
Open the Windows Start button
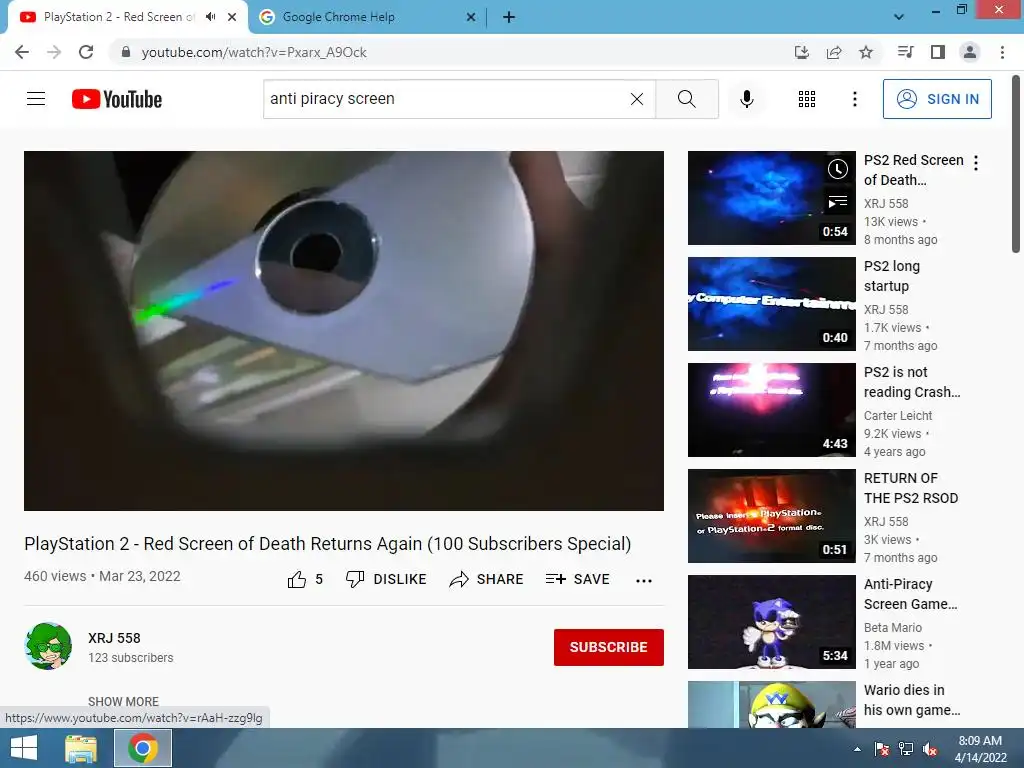(x=24, y=748)
